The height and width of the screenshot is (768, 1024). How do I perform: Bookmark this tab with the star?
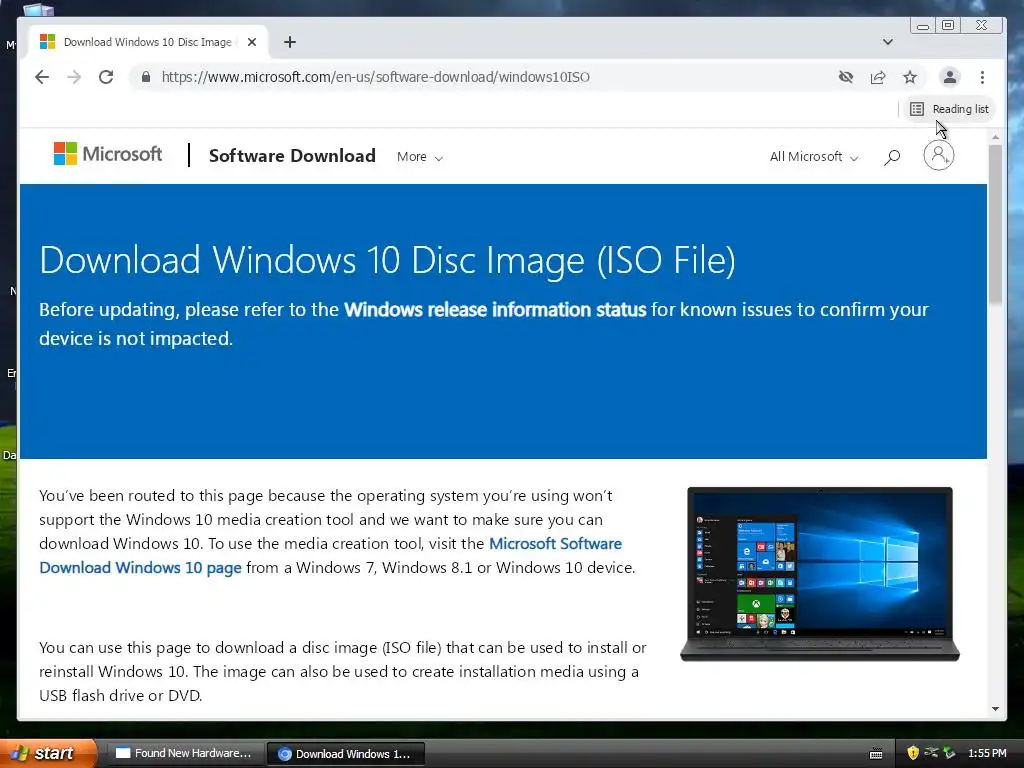click(910, 77)
